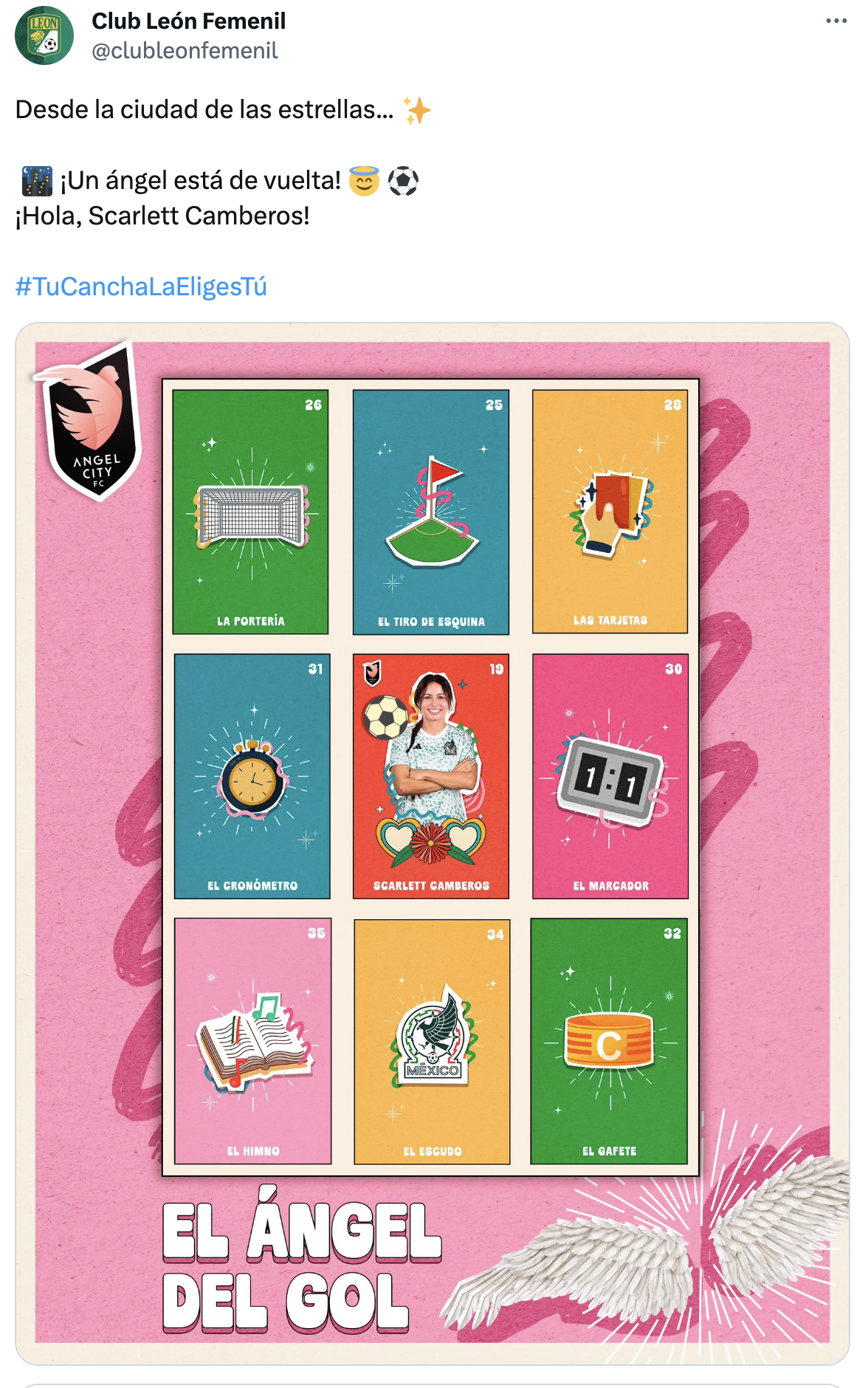Click the El Marcador scoreboard card
This screenshot has width=868, height=1388.
[x=610, y=776]
